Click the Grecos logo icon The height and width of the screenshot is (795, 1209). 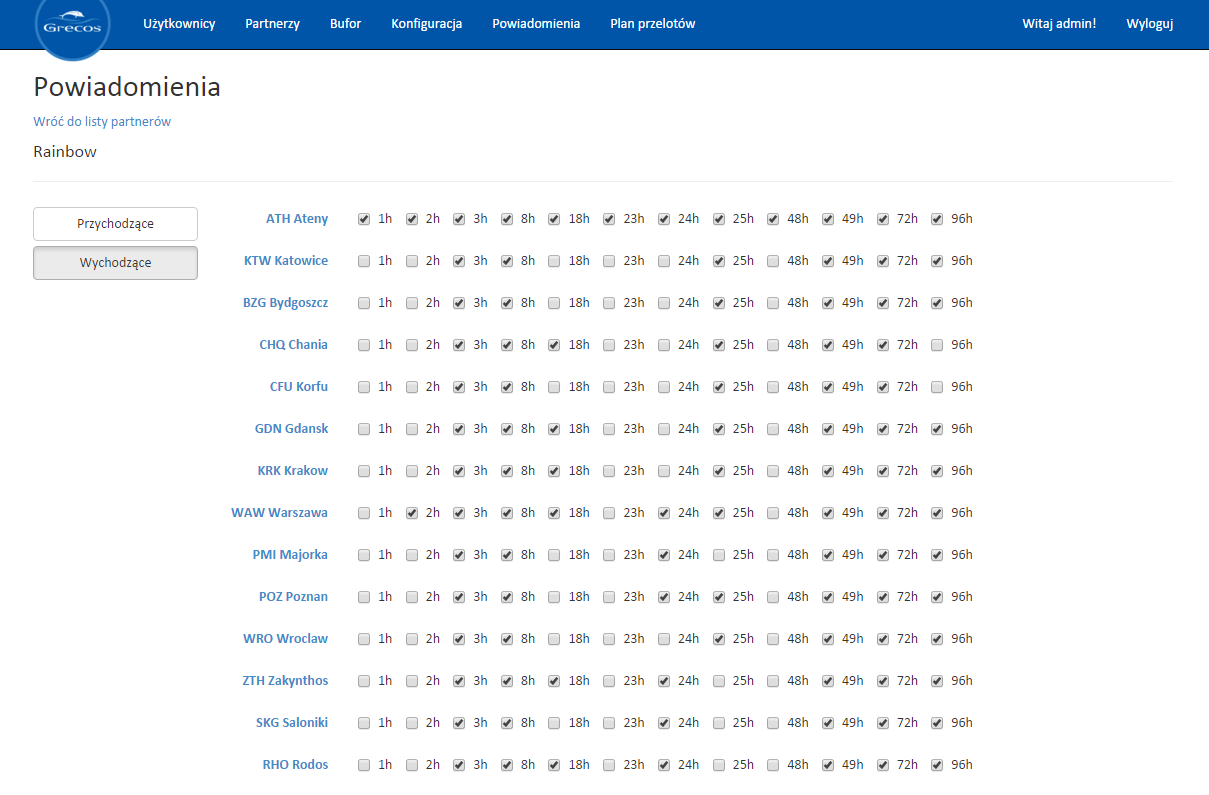click(x=72, y=24)
